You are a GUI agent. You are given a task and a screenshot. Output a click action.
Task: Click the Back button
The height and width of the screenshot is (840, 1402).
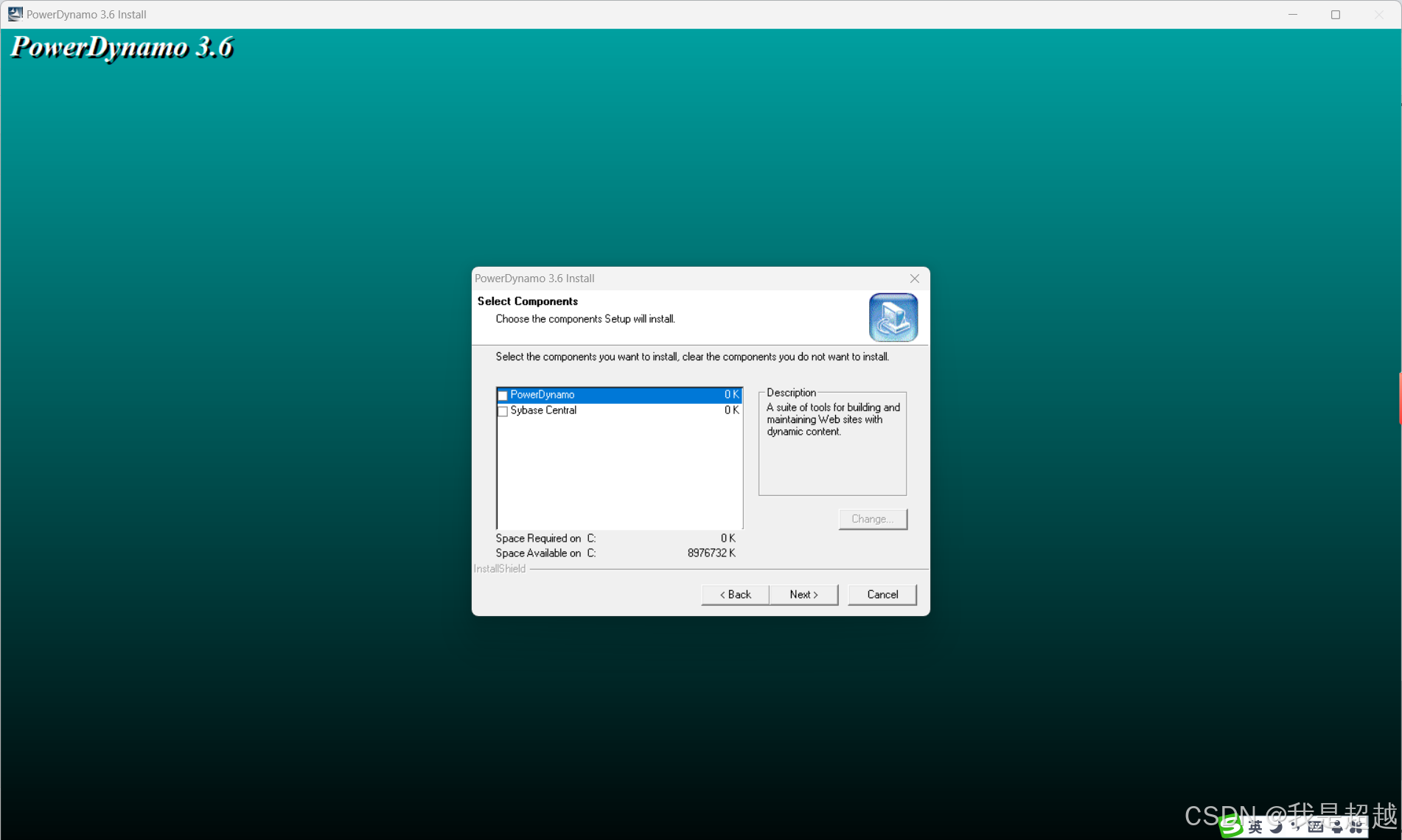click(734, 594)
